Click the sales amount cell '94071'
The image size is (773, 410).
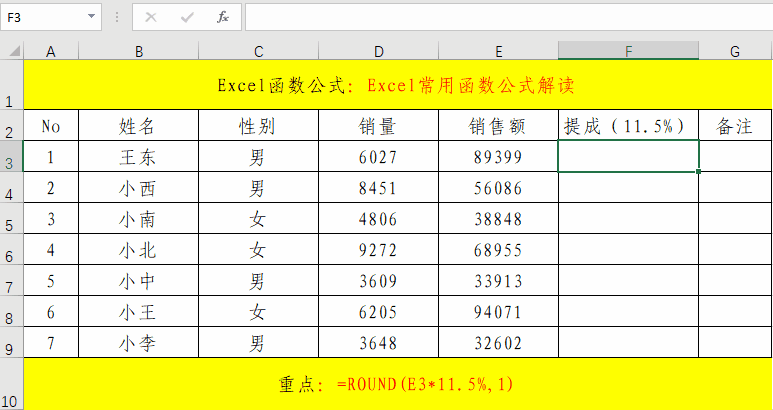point(498,312)
